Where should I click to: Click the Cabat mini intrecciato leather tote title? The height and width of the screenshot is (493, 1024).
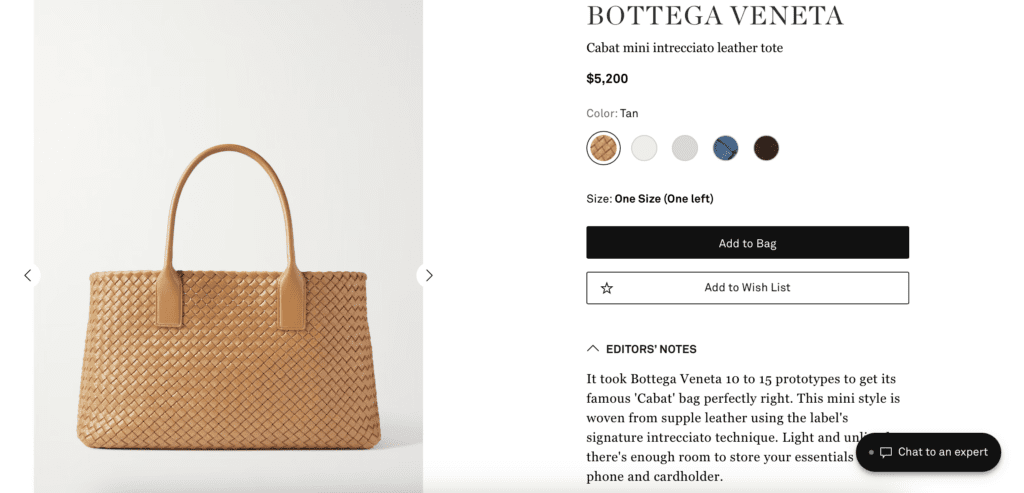coord(684,48)
